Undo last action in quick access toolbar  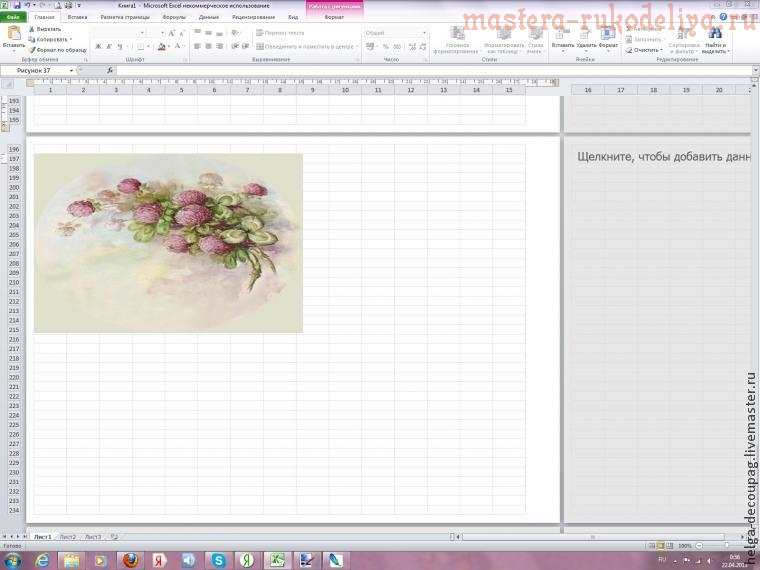pyautogui.click(x=28, y=5)
